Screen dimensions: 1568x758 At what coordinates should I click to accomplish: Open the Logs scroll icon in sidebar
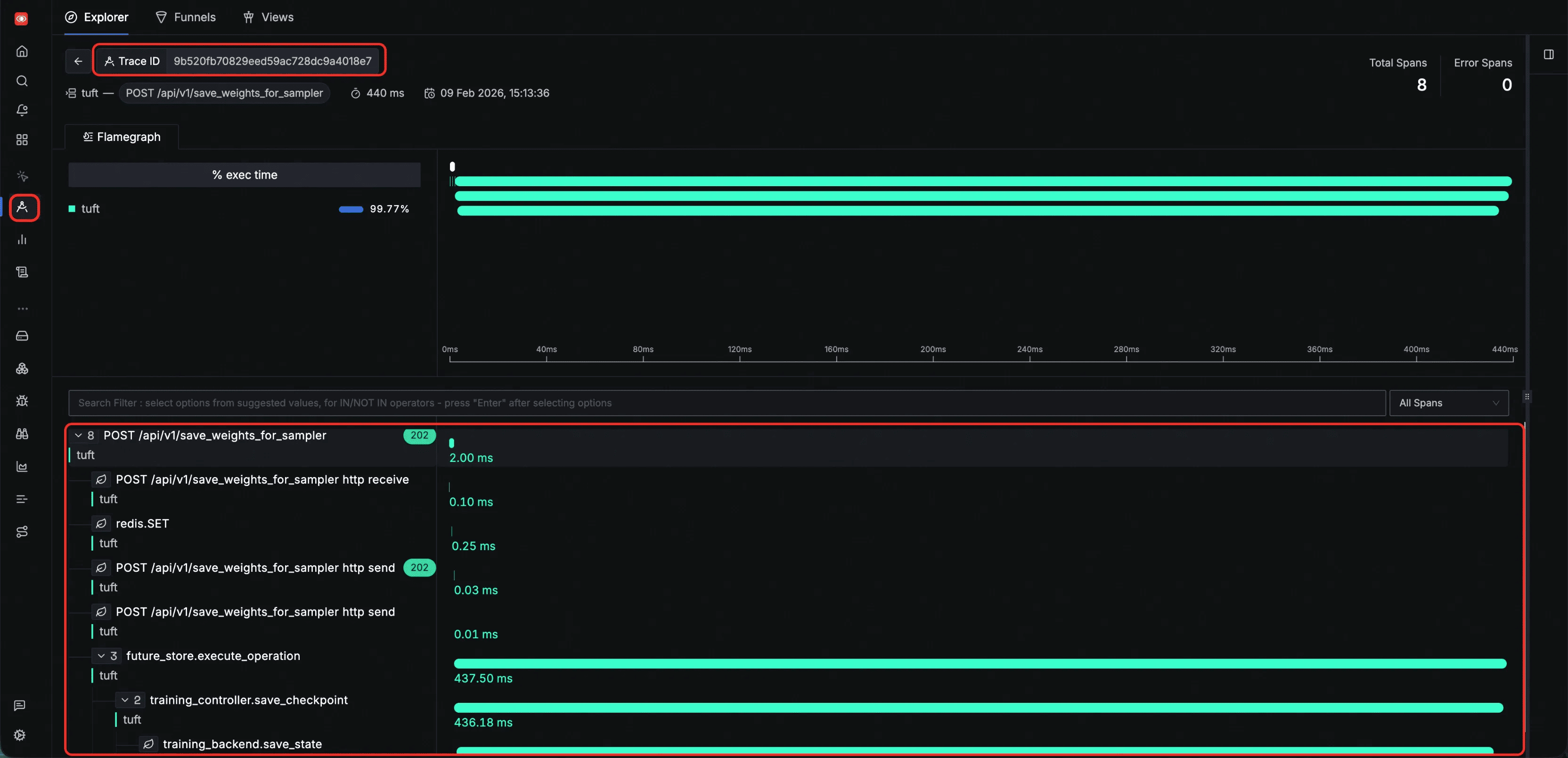click(x=22, y=272)
